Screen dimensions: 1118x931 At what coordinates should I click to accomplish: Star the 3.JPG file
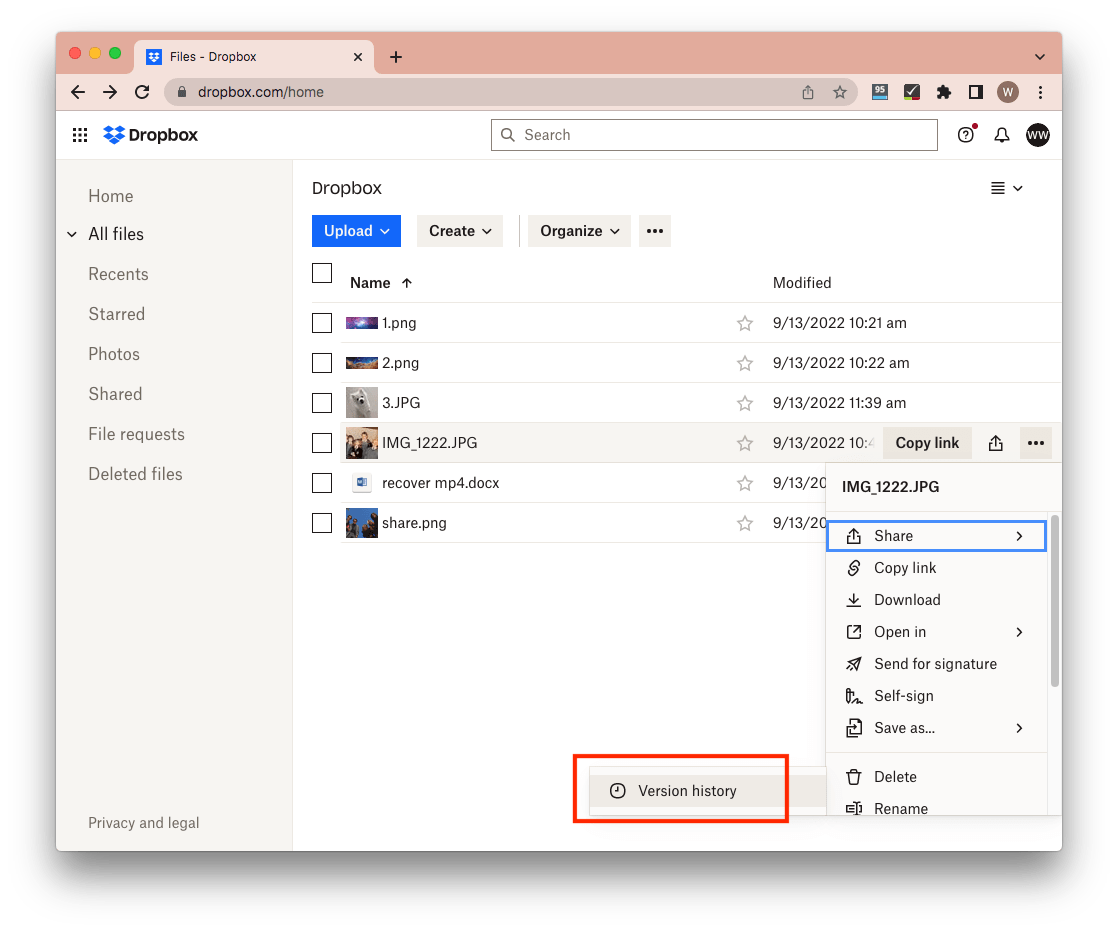click(744, 403)
